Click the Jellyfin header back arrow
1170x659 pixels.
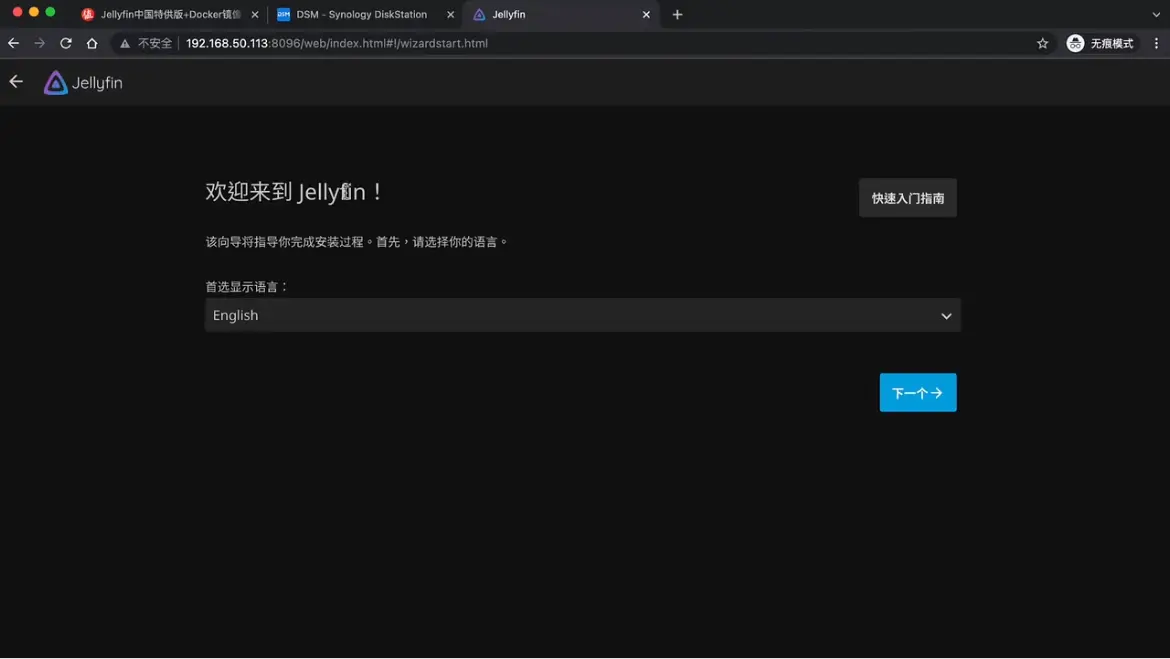(16, 82)
